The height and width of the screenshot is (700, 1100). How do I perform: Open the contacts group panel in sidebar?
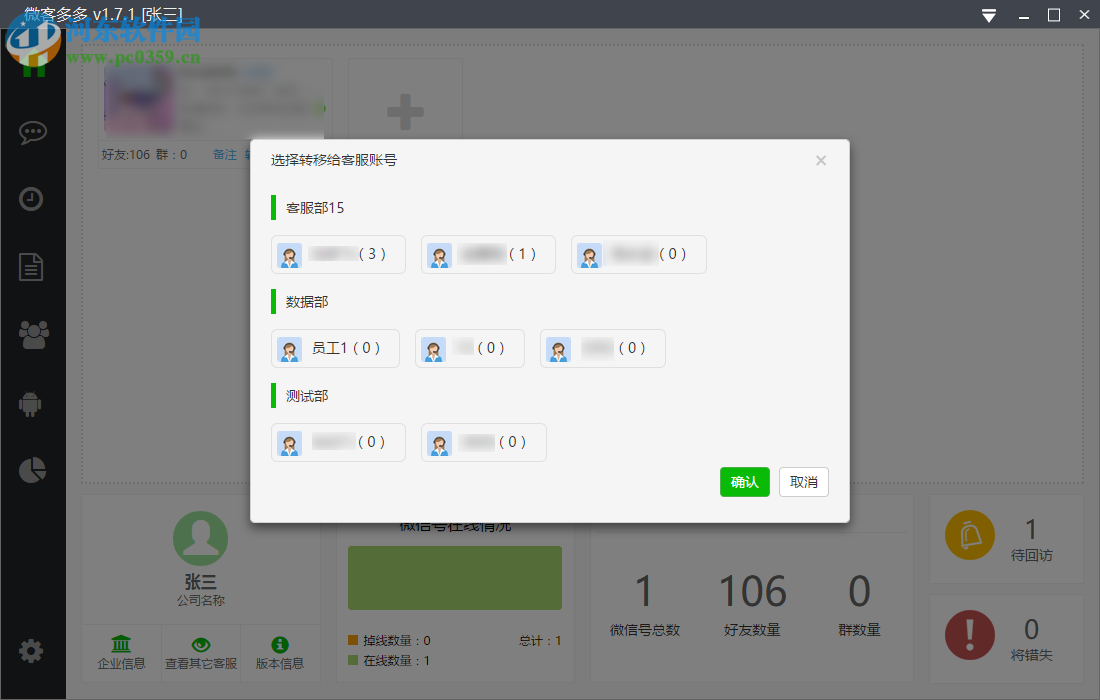point(33,335)
